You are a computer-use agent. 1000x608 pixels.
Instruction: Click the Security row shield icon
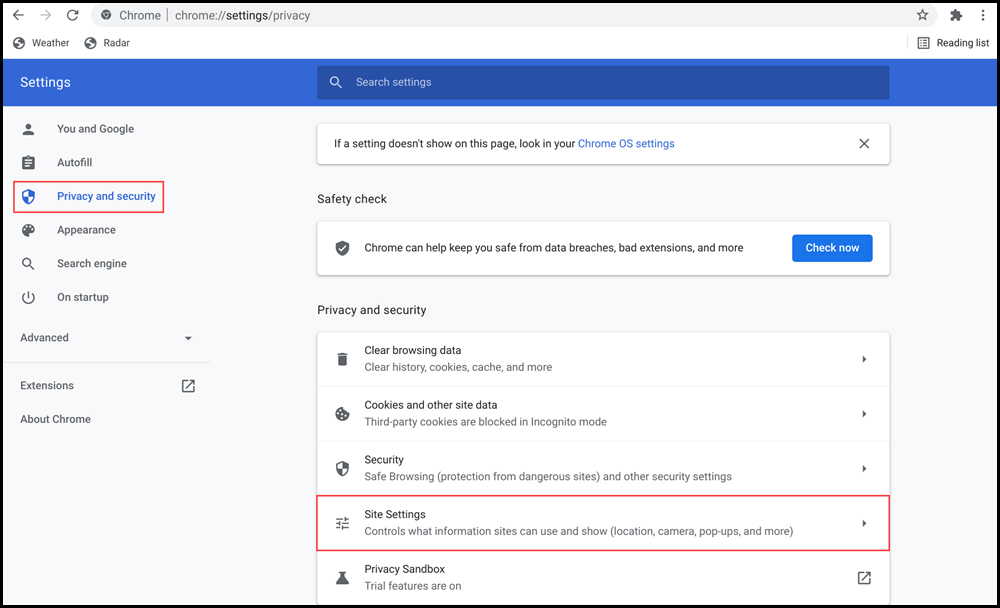342,469
